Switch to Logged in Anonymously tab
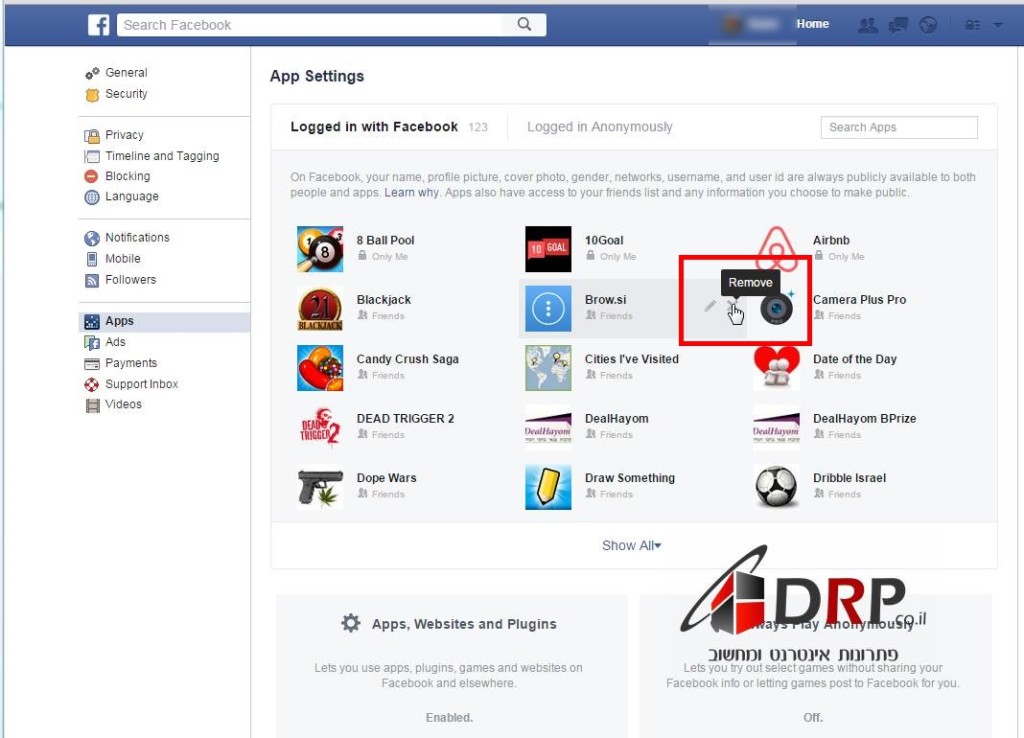Screen dimensions: 1024x738 [599, 127]
